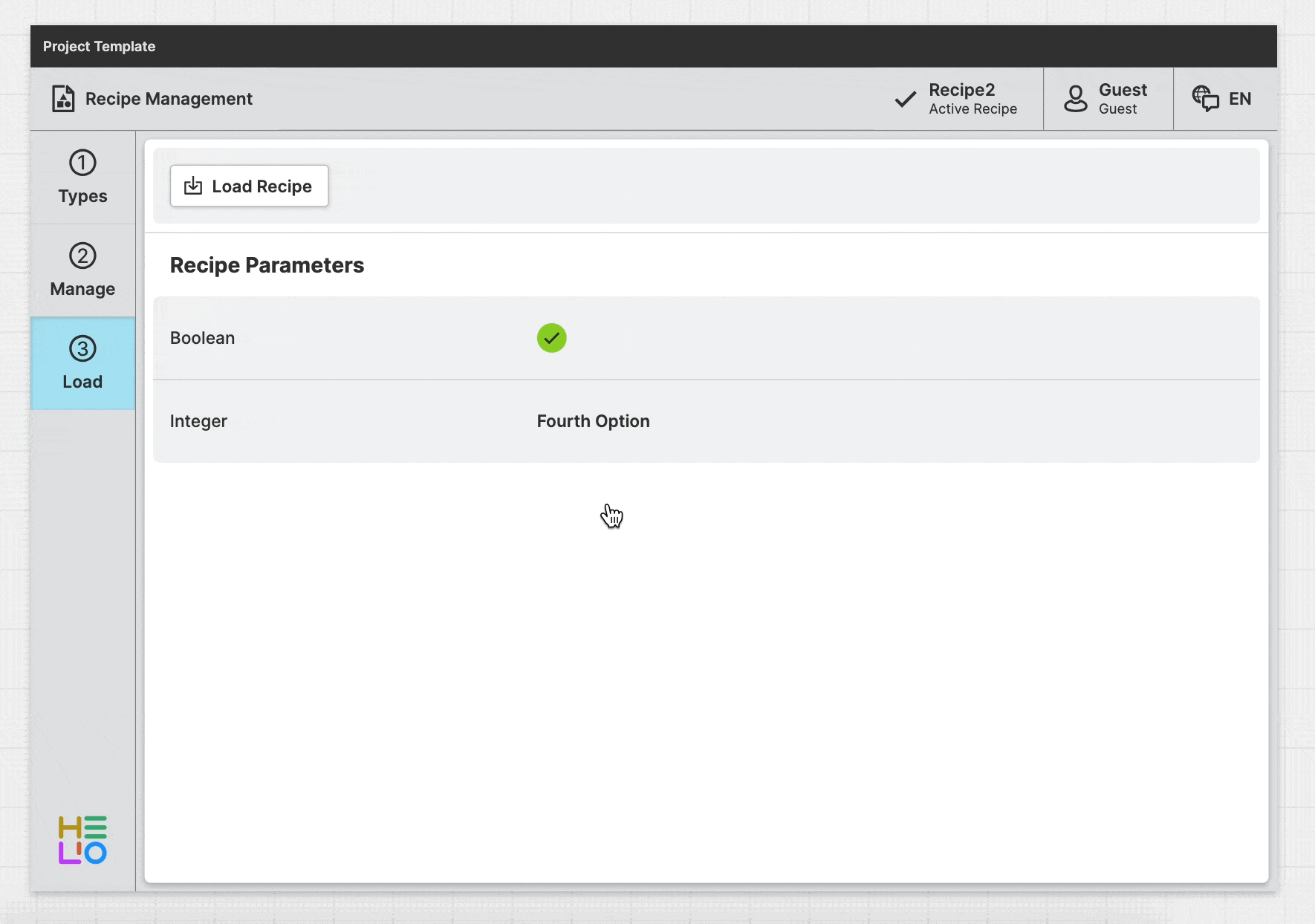Click the circled number 3 icon
1315x924 pixels.
pos(82,348)
